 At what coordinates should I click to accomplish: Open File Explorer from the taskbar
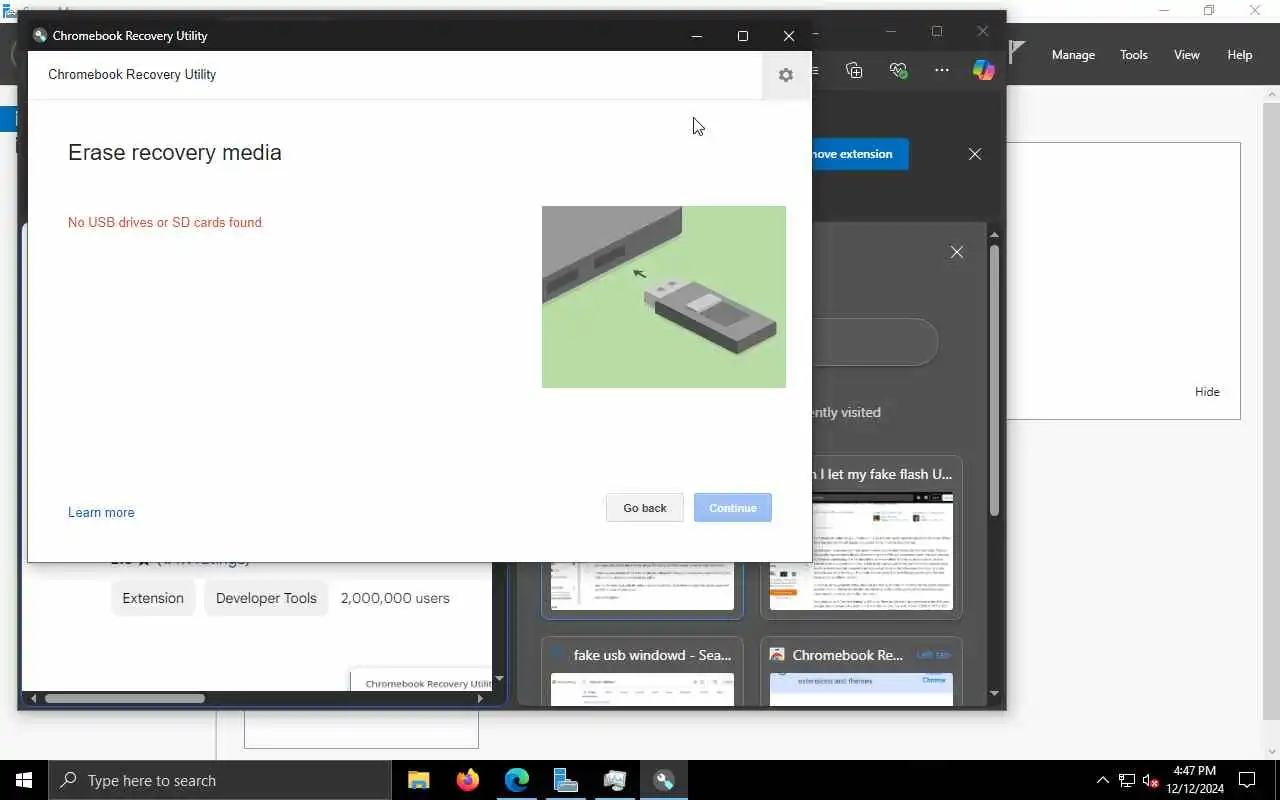418,780
